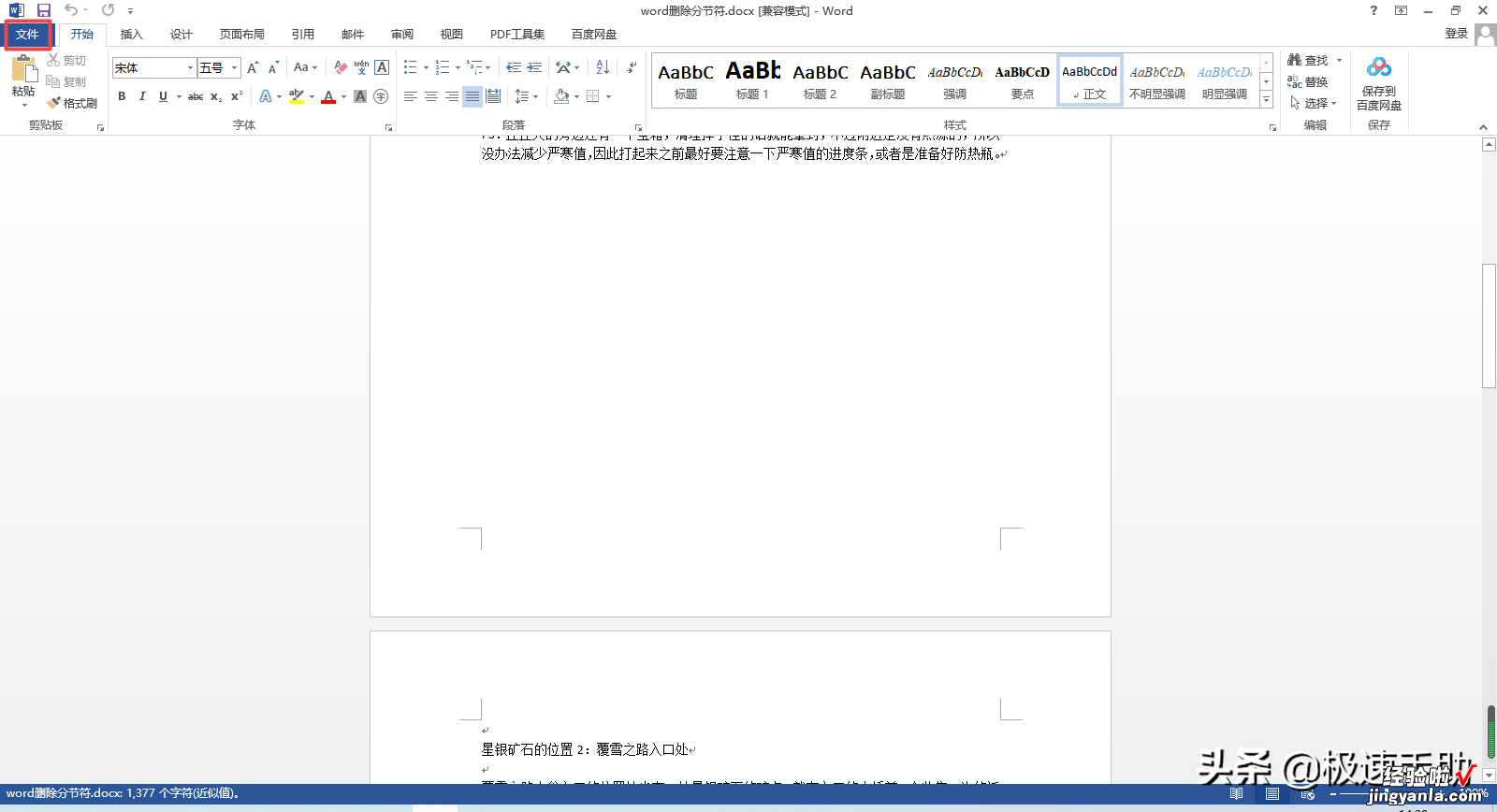Viewport: 1497px width, 812px height.
Task: Open the change case (Aa) dropdown
Action: (x=305, y=67)
